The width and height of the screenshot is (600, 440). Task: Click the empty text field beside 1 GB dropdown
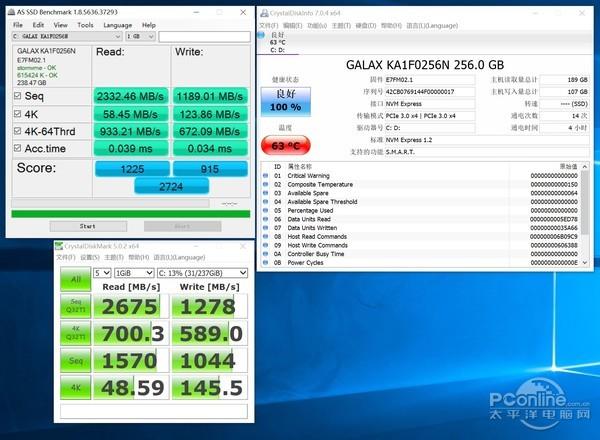point(204,36)
